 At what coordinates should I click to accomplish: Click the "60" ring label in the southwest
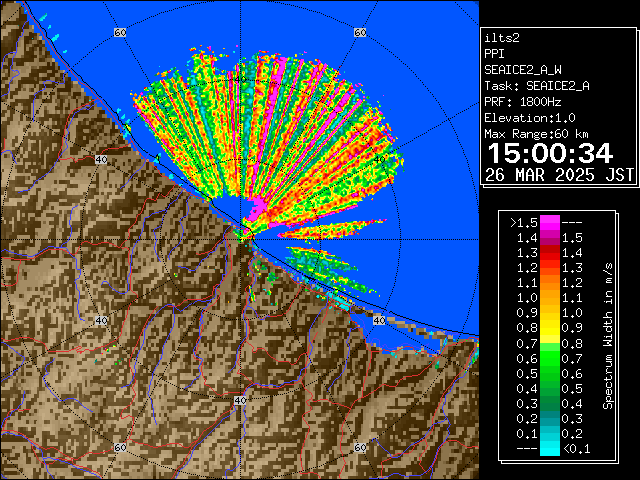120,447
